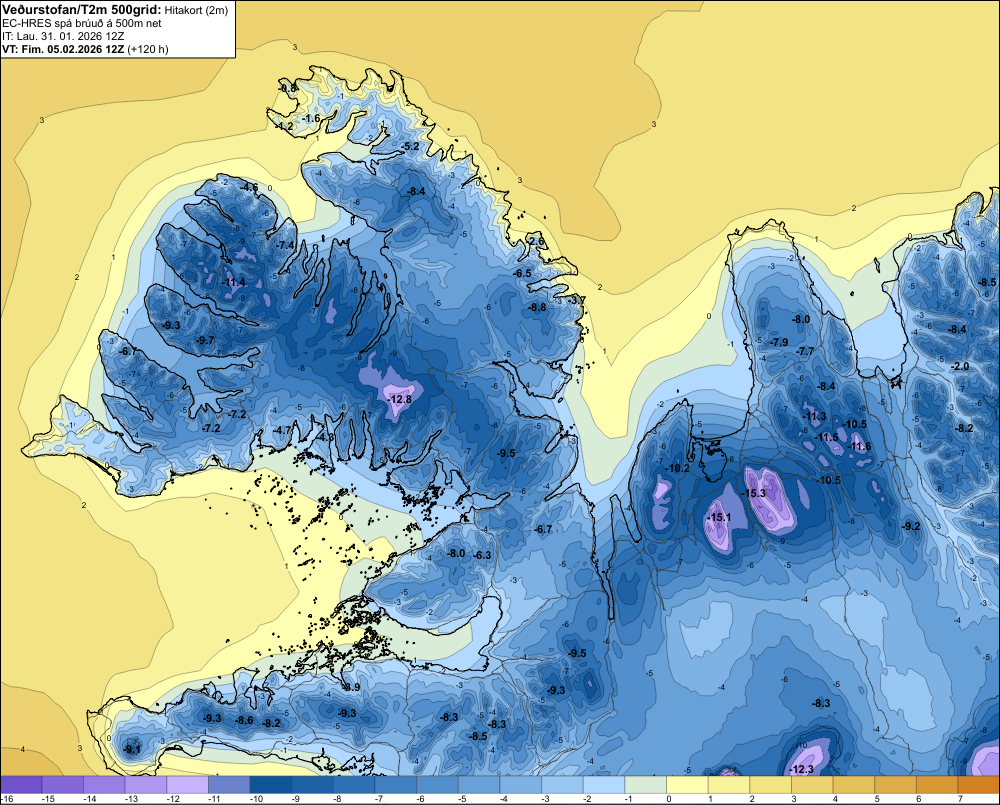Click the 'EC-HRES spá brúuð á 500m net' line
1000x805 pixels.
(82, 23)
